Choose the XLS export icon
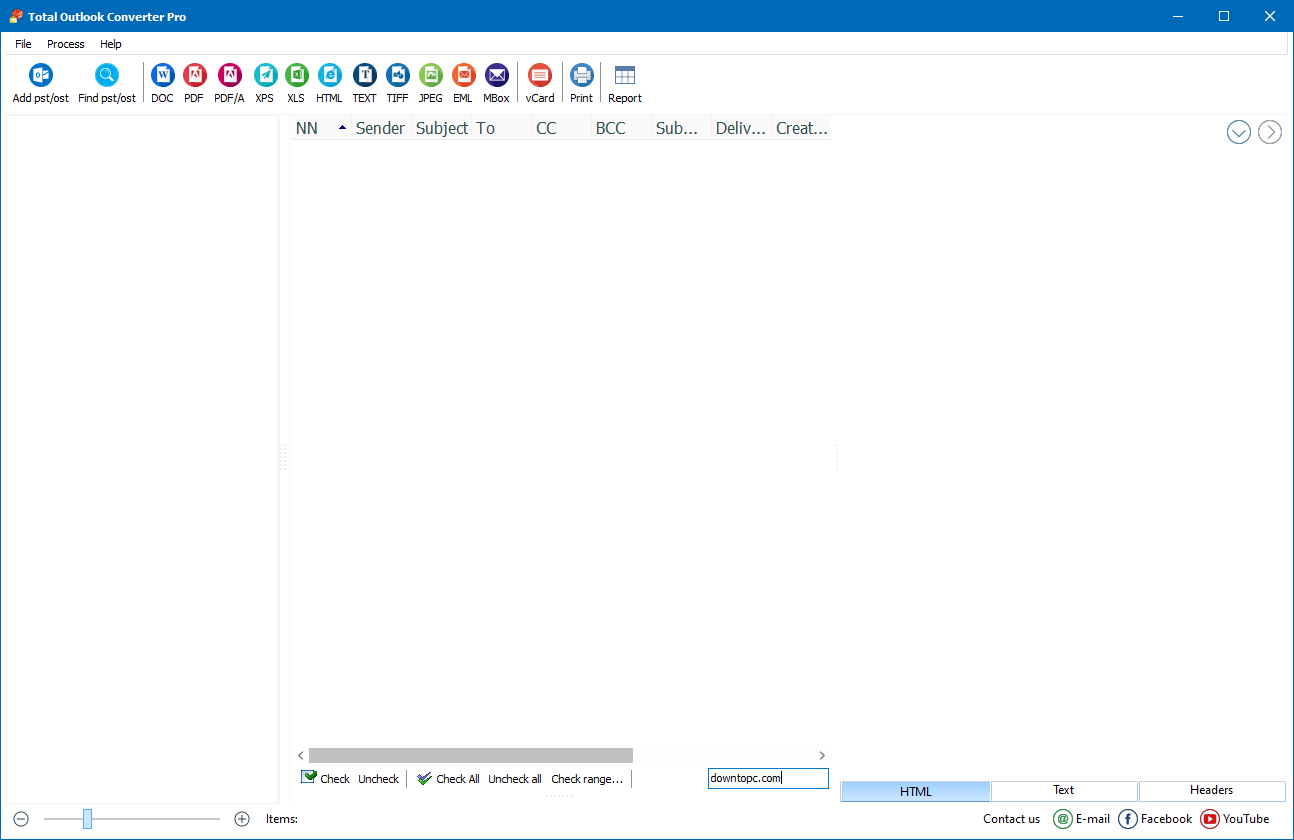This screenshot has height=840, width=1294. (296, 77)
